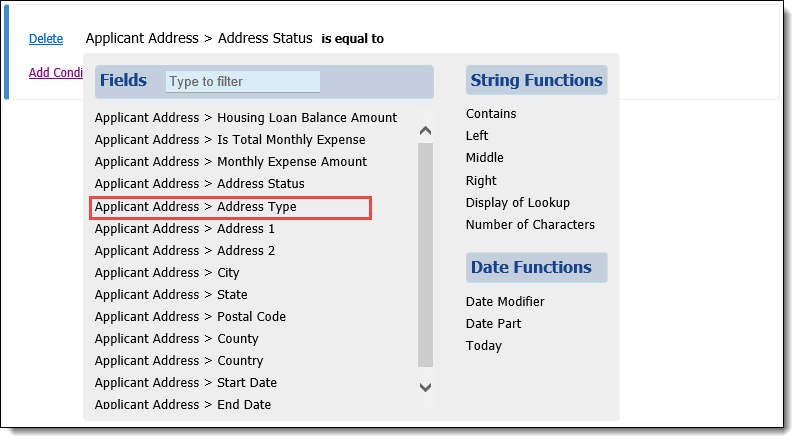
Task: Choose Applicant Address > Housing Loan Balance Amount
Action: tap(246, 118)
